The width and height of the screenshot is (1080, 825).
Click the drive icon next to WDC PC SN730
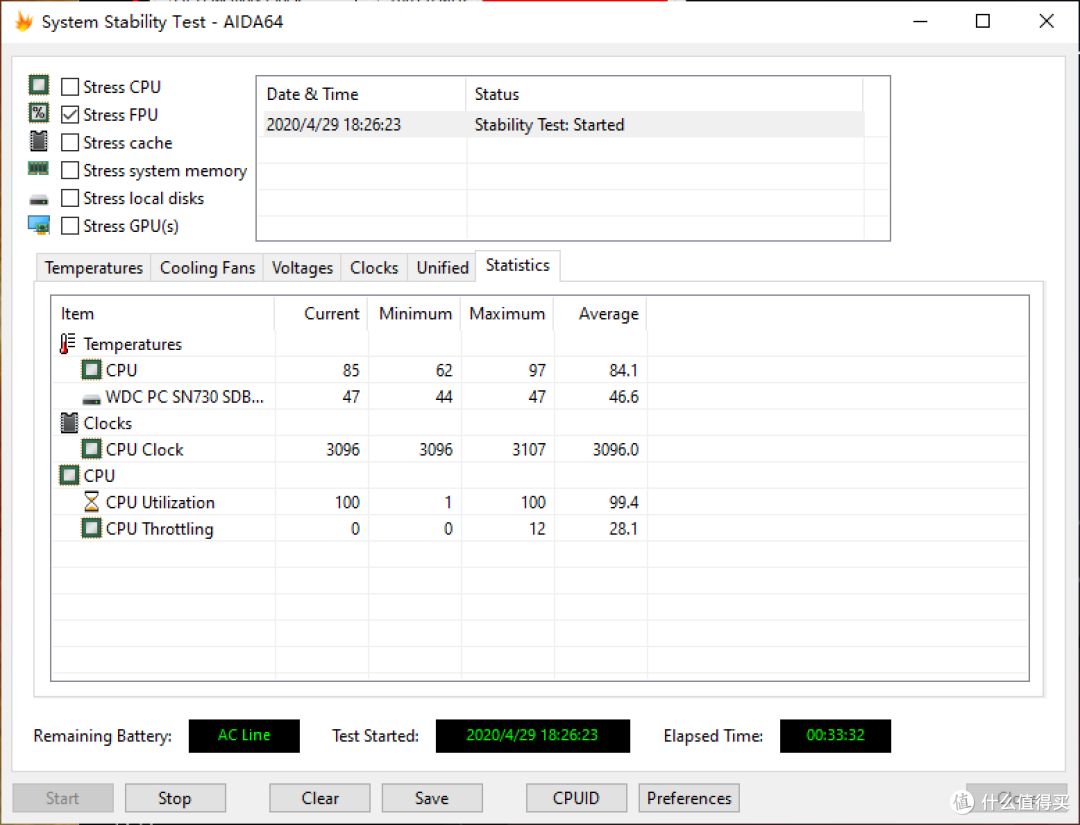click(91, 399)
